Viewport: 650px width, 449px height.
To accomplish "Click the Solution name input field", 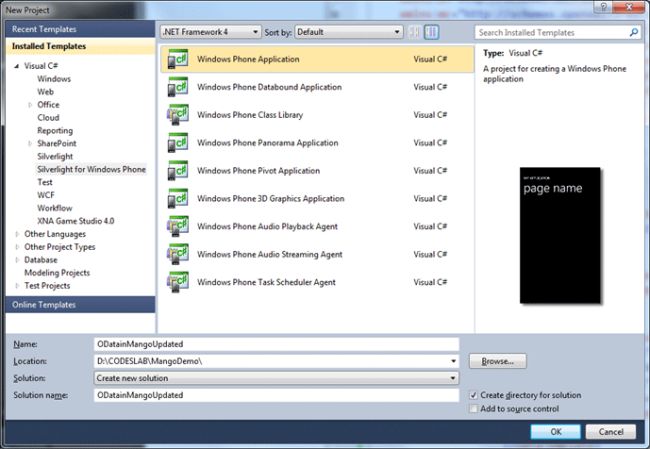I will point(276,395).
